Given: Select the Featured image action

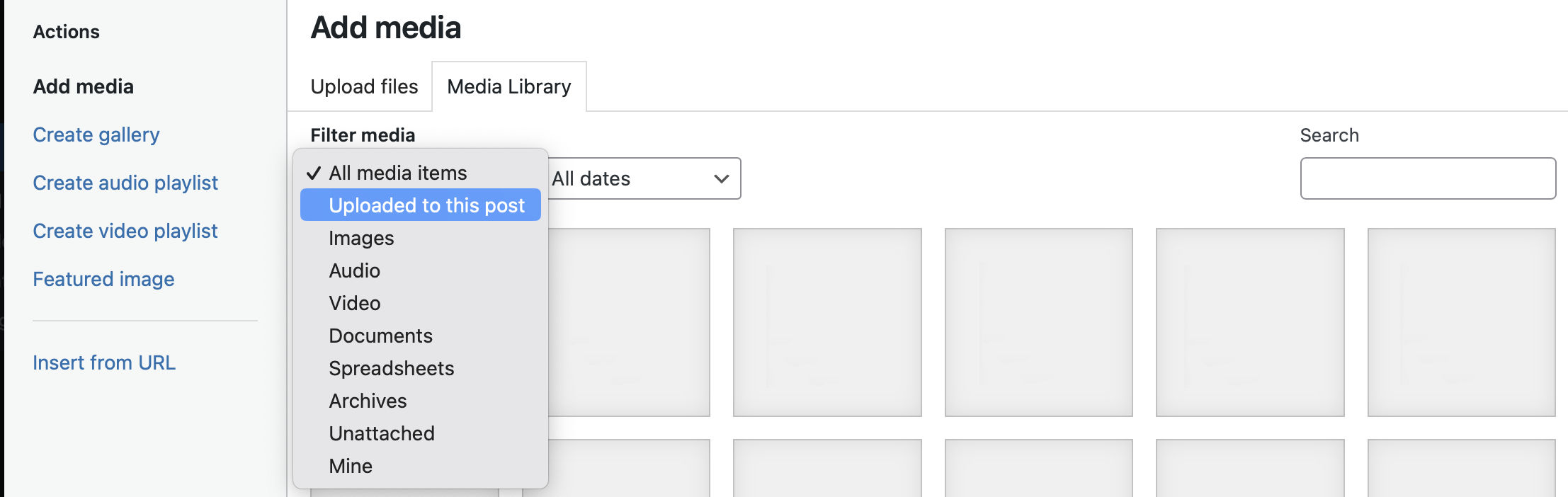Looking at the screenshot, I should [x=103, y=279].
